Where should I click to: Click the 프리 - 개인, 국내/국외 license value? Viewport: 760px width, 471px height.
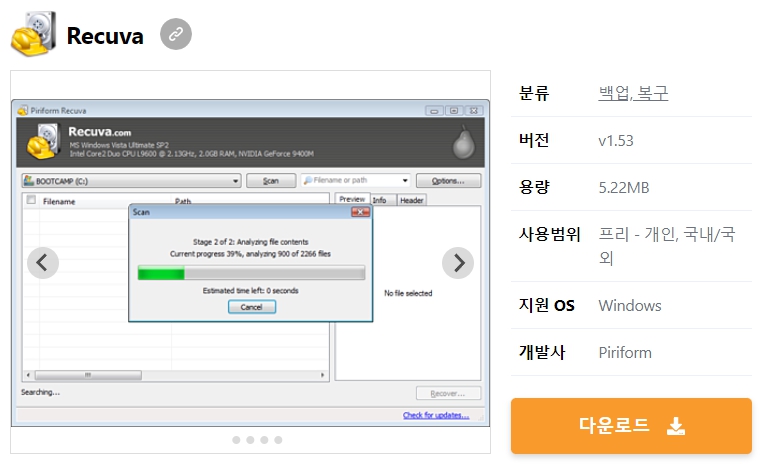[667, 246]
